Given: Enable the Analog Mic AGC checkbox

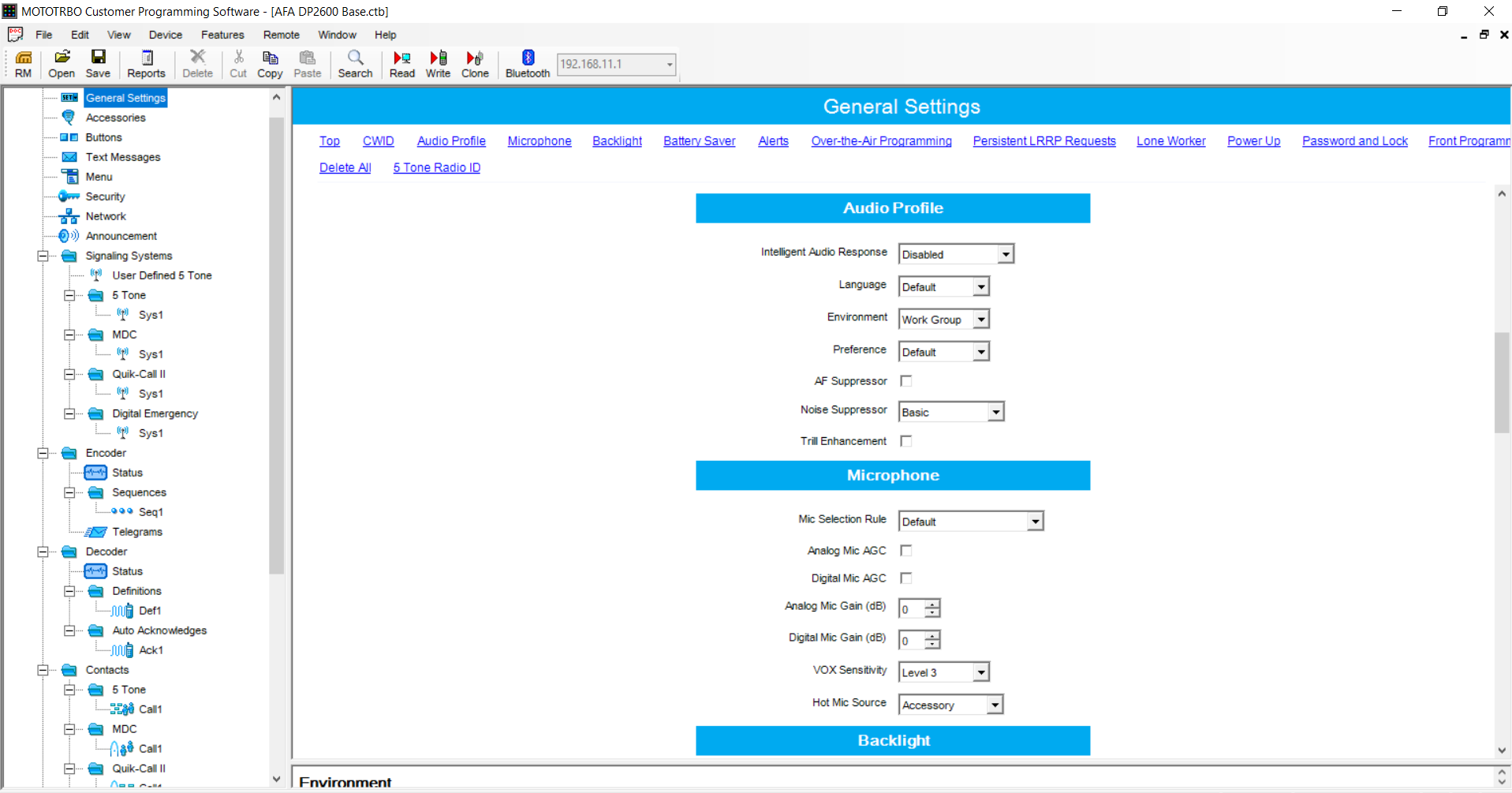Looking at the screenshot, I should click(x=906, y=551).
